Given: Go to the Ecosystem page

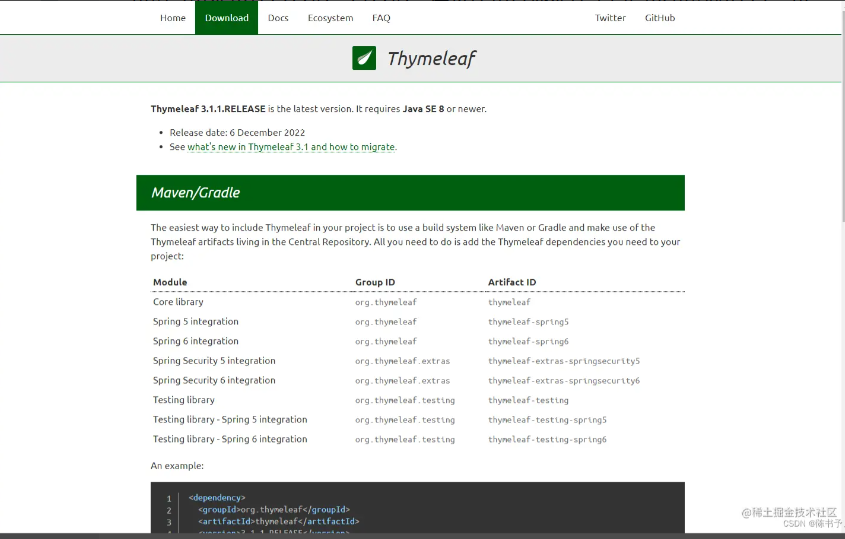Looking at the screenshot, I should tap(330, 18).
